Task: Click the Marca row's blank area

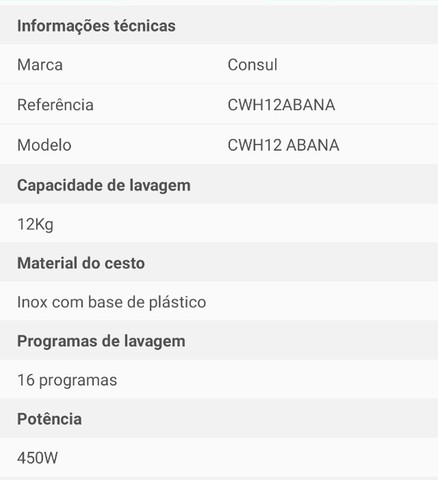Action: (x=357, y=65)
